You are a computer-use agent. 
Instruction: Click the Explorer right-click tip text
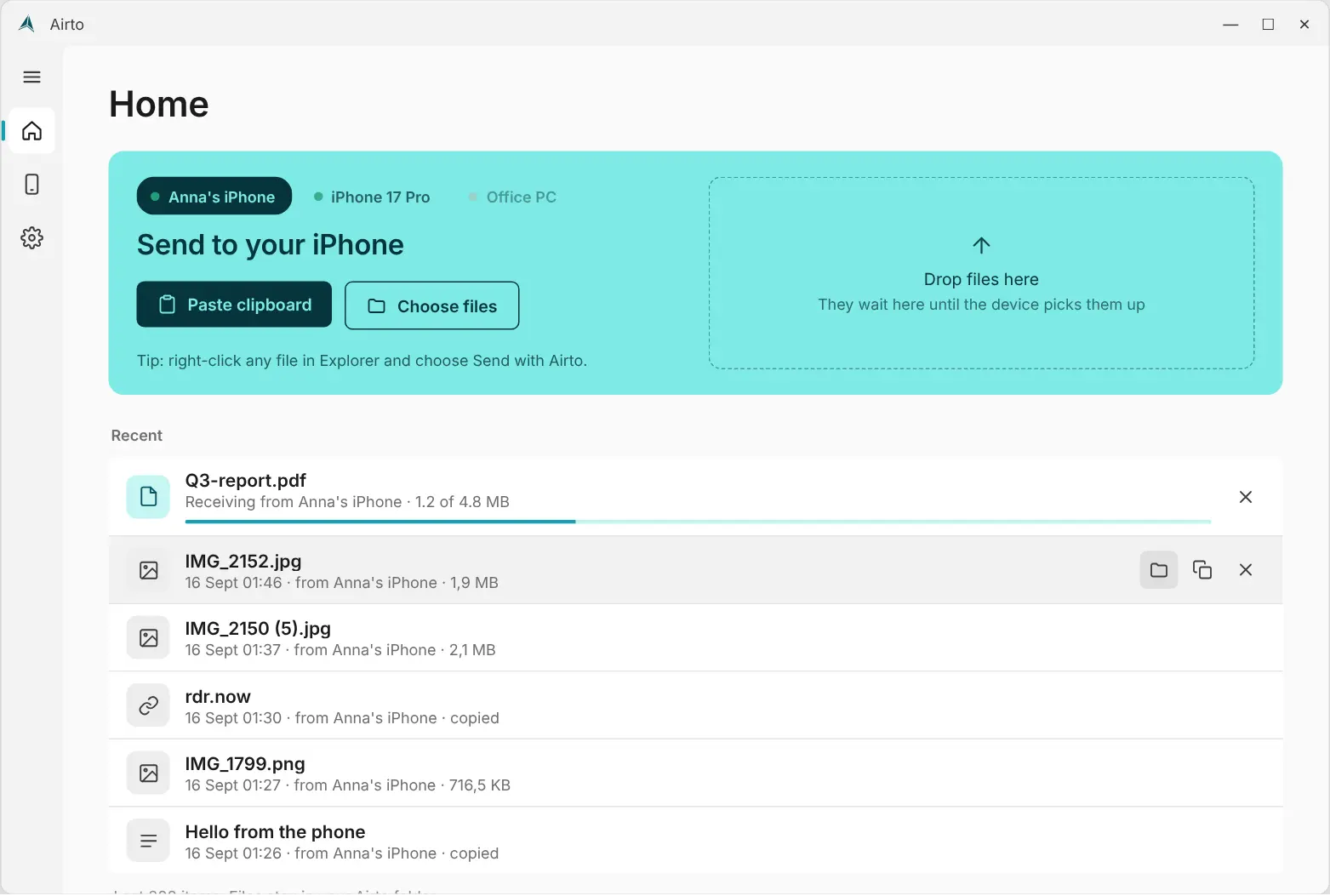tap(362, 361)
